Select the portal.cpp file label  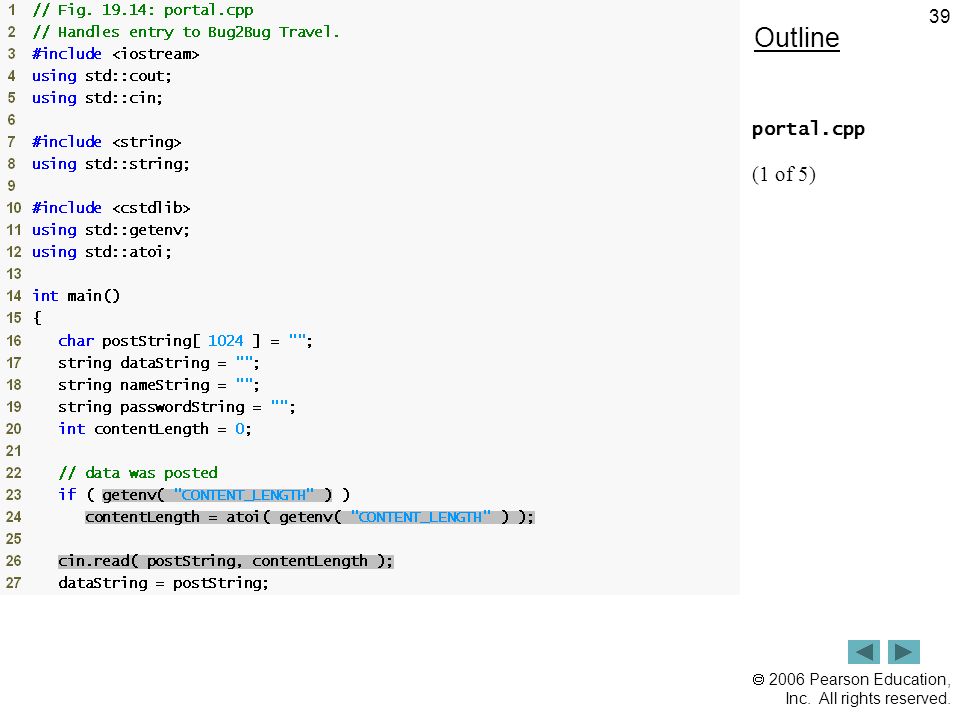tap(808, 129)
